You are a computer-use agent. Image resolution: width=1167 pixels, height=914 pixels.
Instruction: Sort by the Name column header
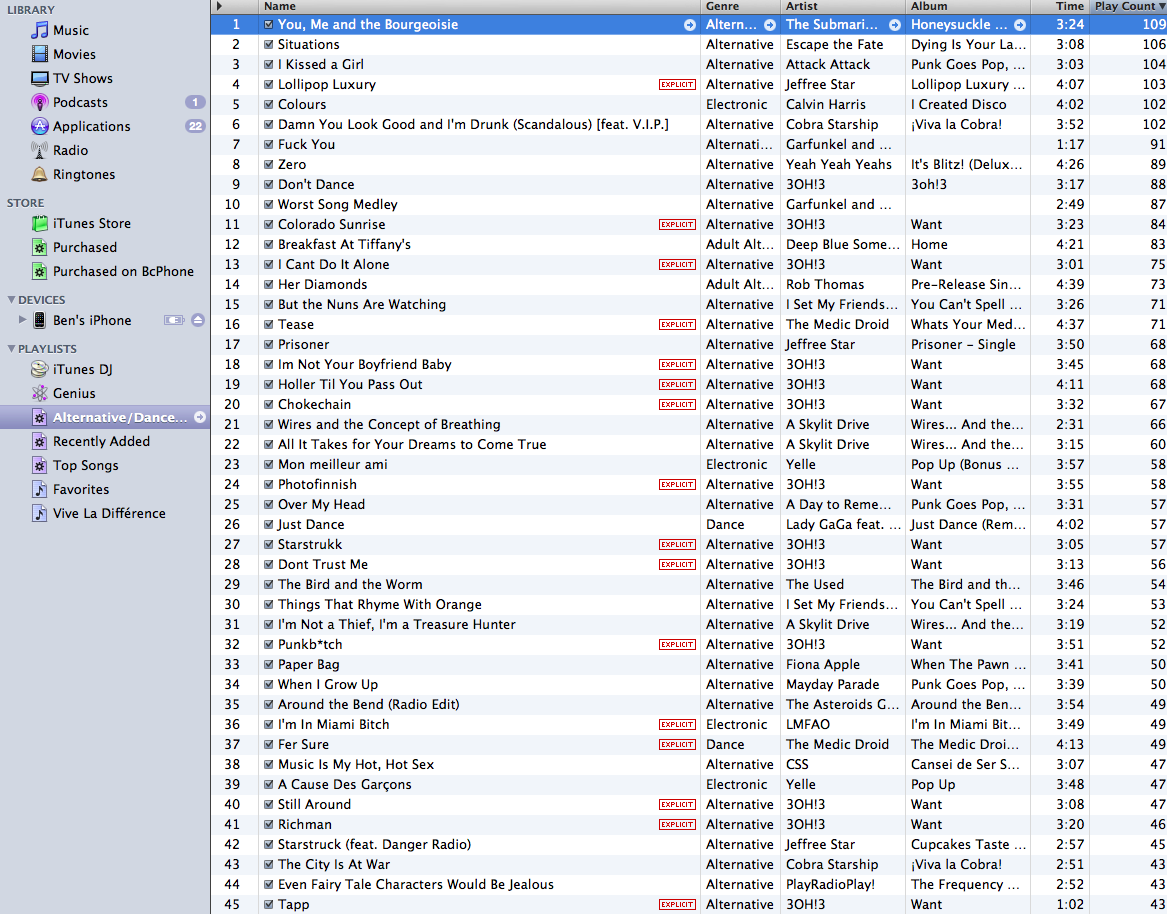coord(479,6)
